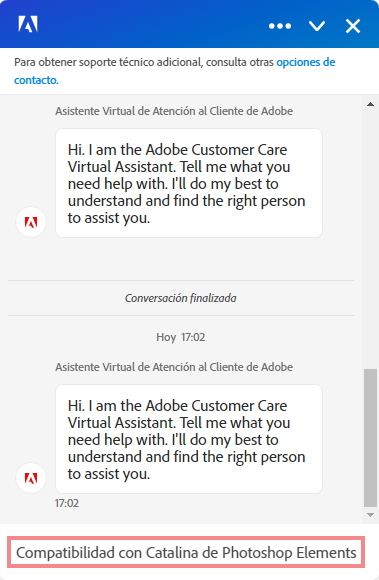Click the "Conversación finalizada" divider label

[180, 298]
